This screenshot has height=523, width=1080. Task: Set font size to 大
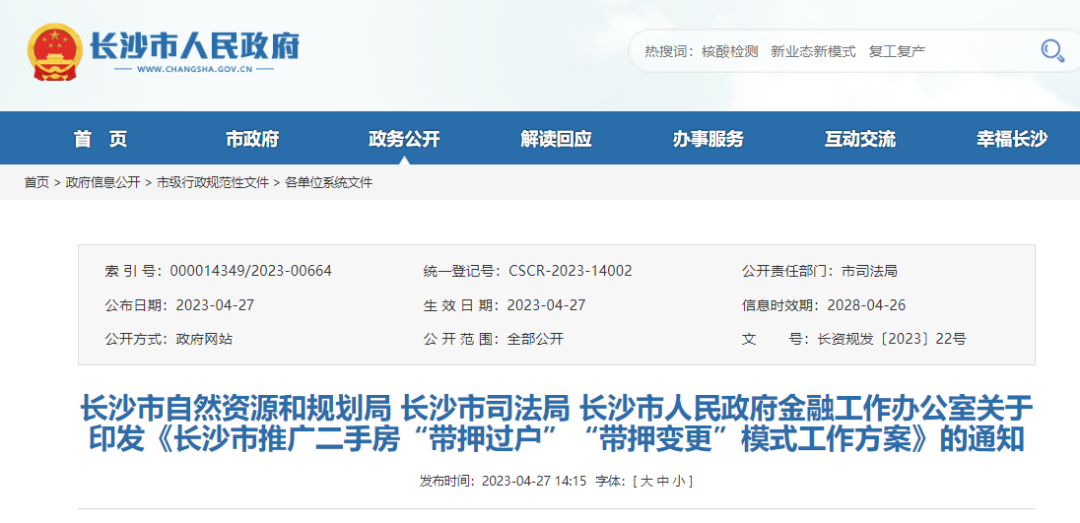[645, 480]
